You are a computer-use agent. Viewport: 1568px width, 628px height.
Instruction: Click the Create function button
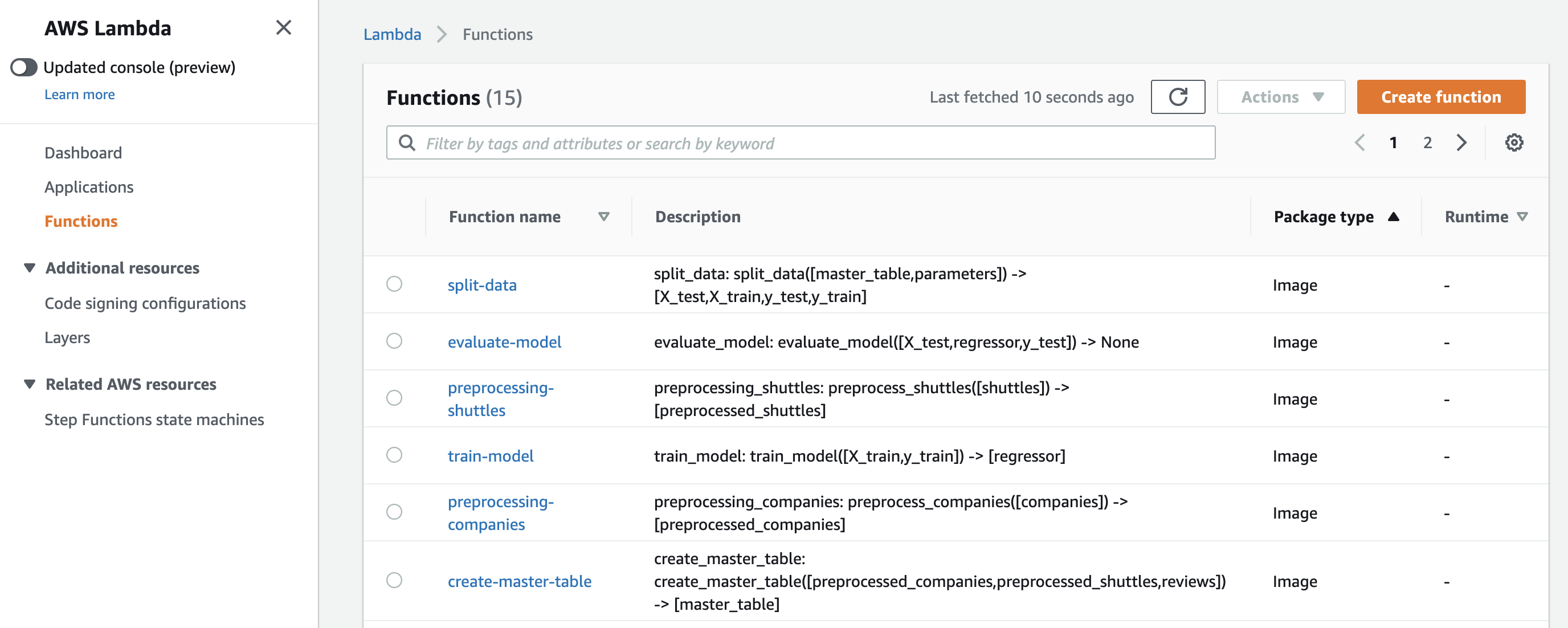(1440, 97)
